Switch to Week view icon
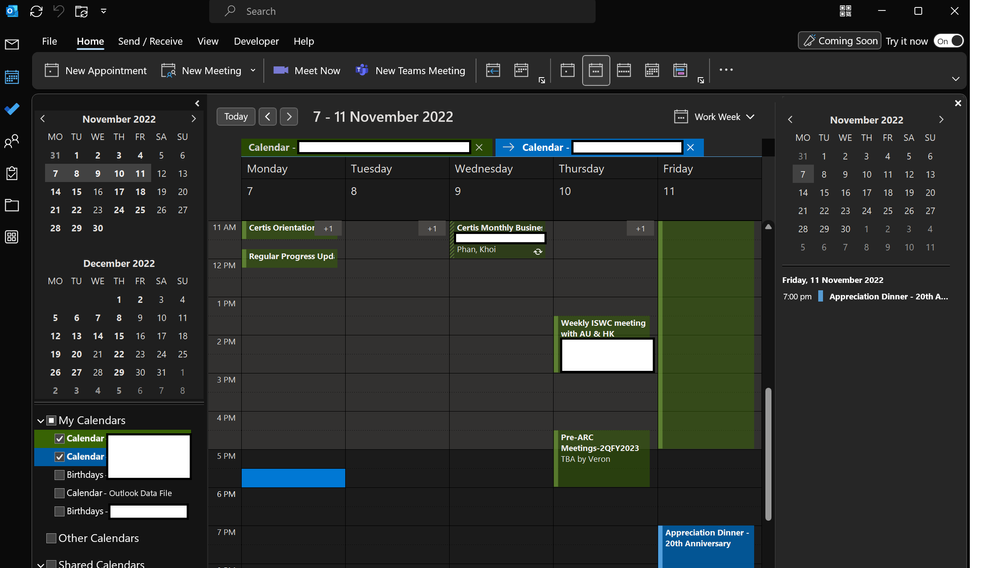The width and height of the screenshot is (998, 568). [624, 71]
